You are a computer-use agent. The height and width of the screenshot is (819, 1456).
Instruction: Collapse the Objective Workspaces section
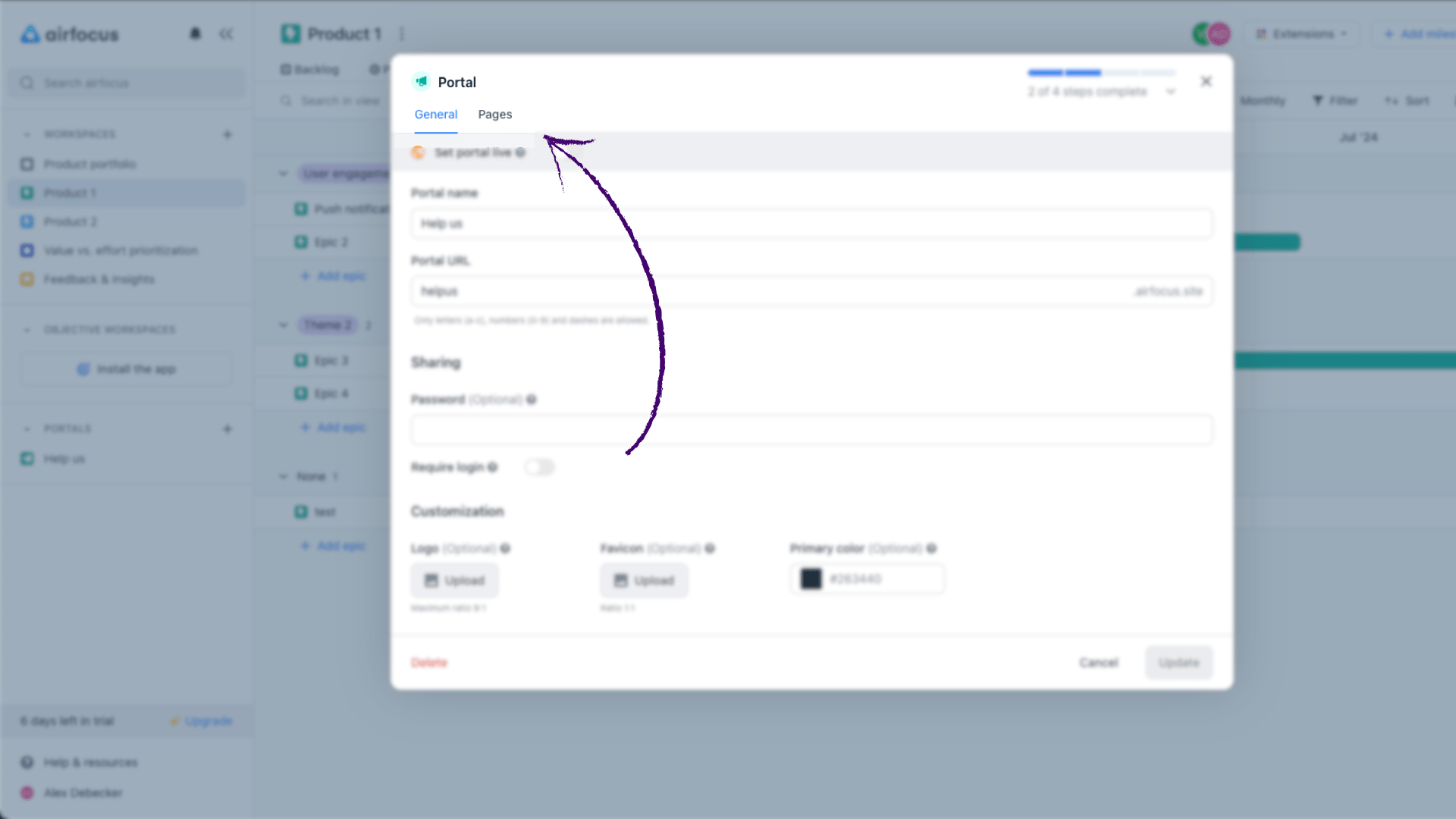coord(27,330)
